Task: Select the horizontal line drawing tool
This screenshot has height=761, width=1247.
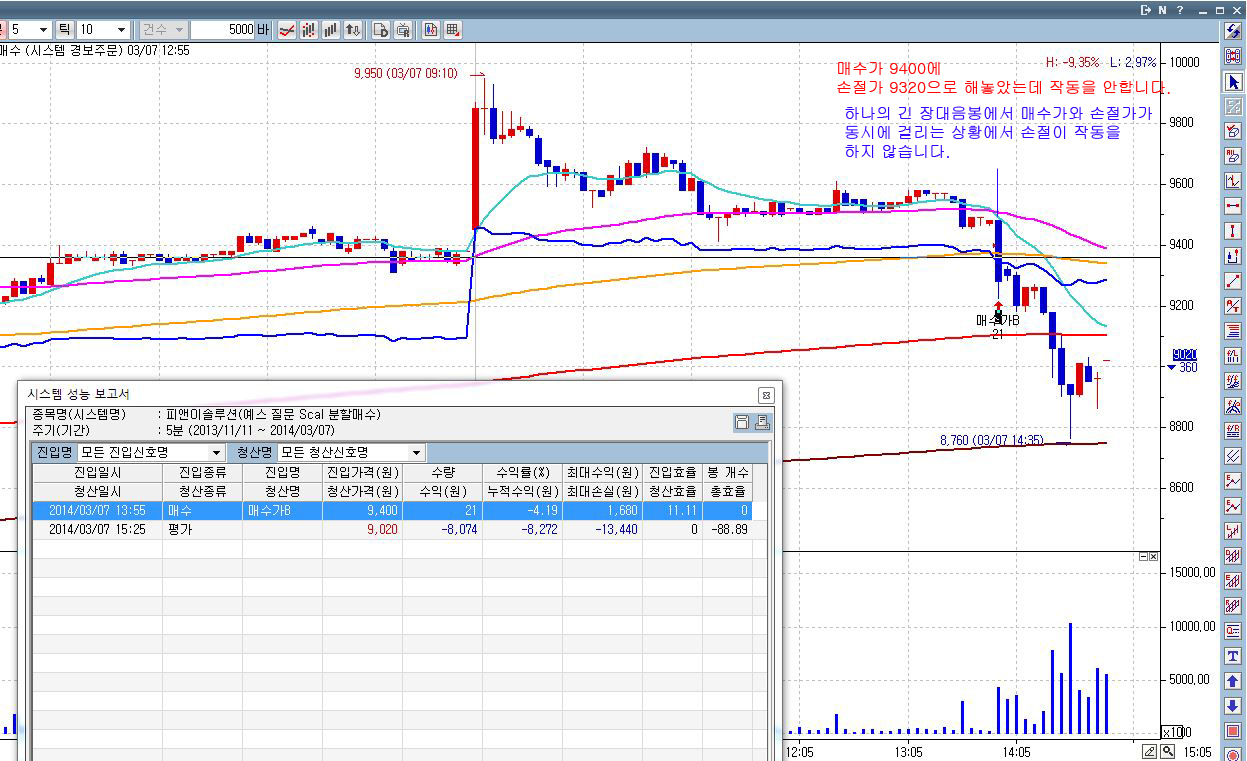Action: pos(1233,206)
